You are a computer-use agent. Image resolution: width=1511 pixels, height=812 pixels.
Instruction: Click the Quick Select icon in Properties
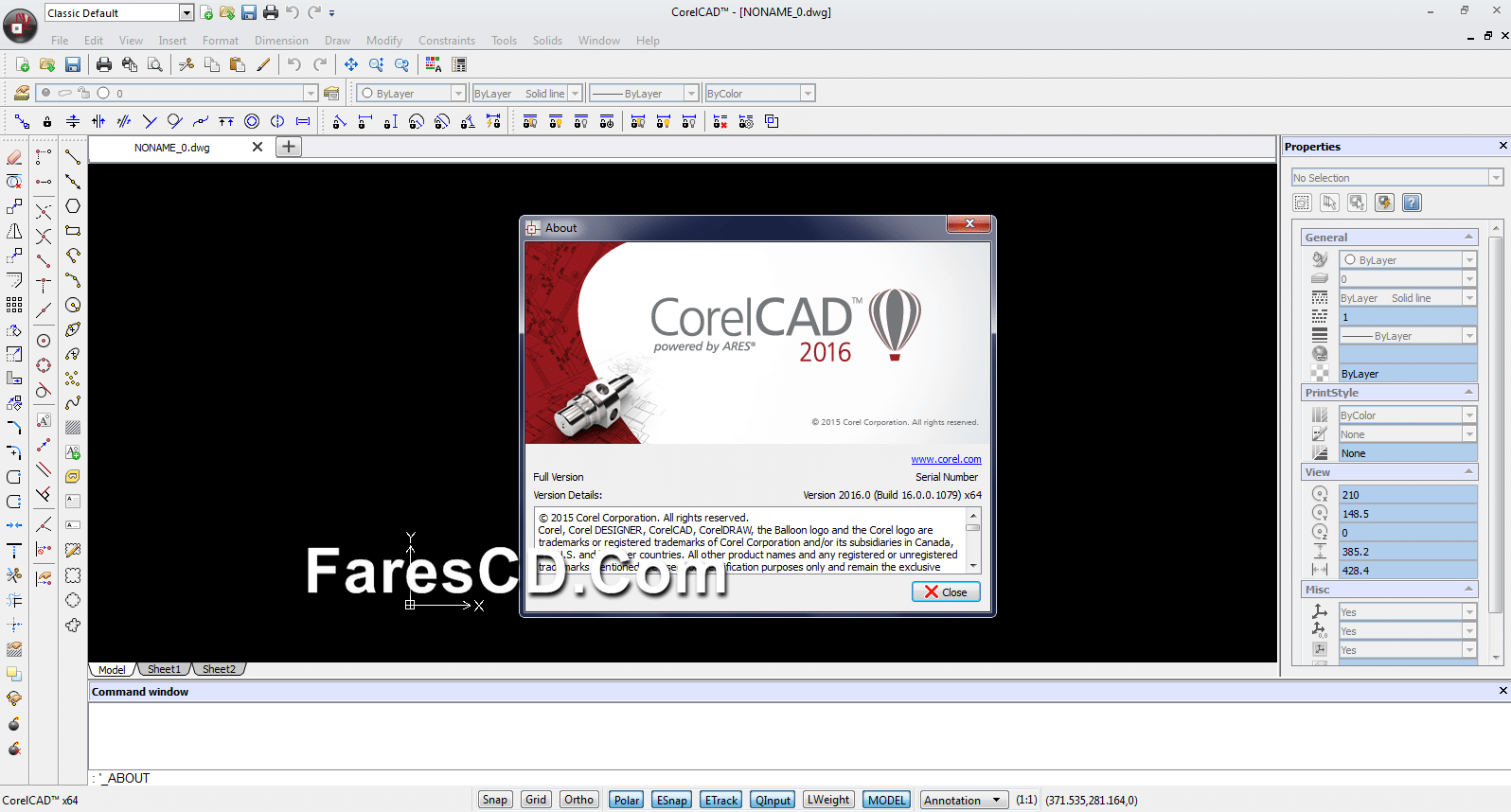1384,203
